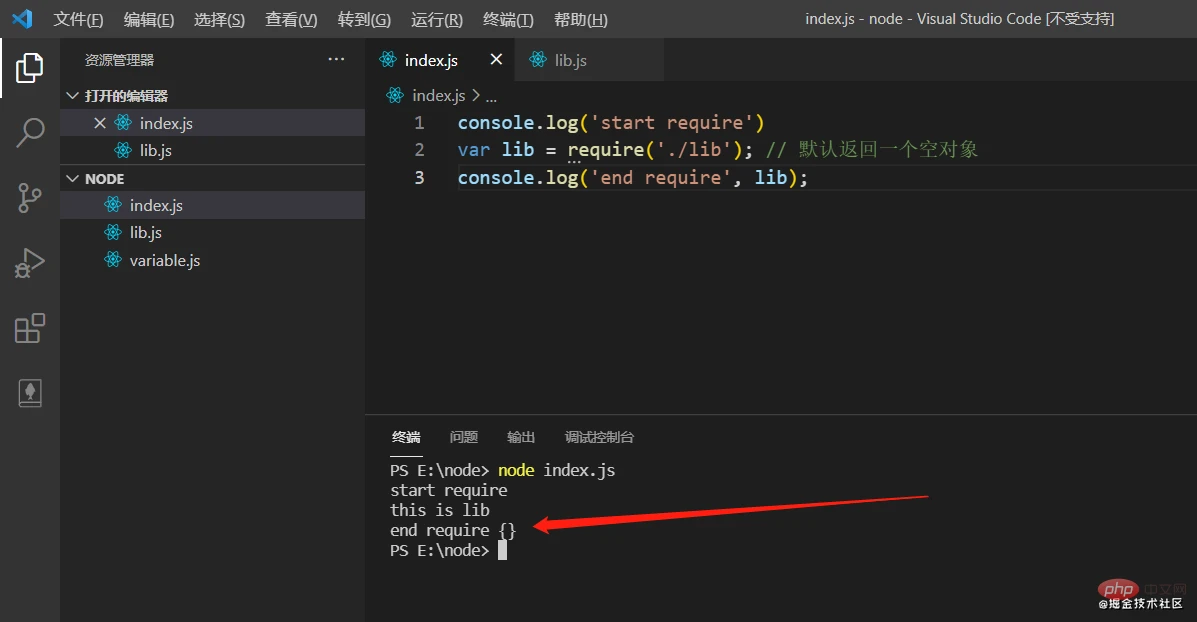This screenshot has width=1197, height=622.
Task: Close index.js in the open editors list
Action: (x=99, y=123)
